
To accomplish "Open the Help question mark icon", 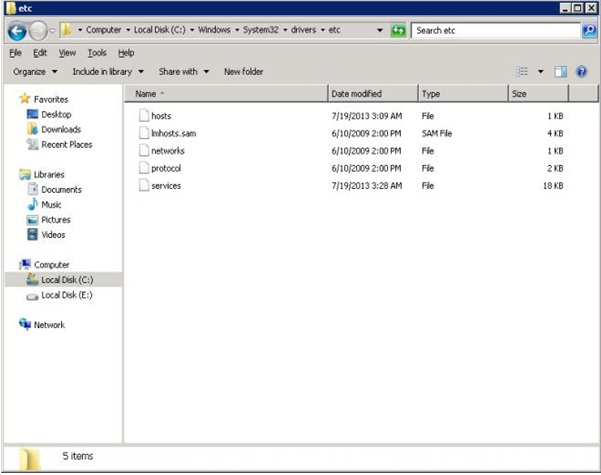I will point(581,72).
